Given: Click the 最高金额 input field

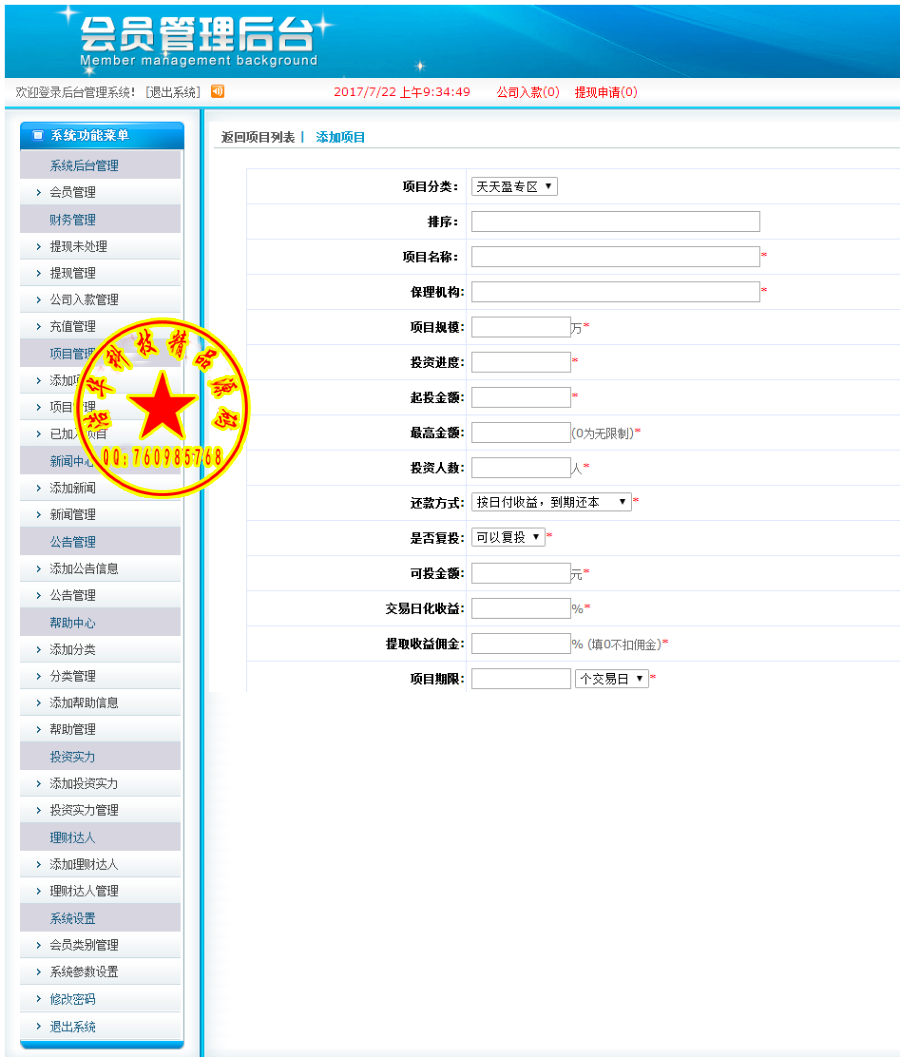Looking at the screenshot, I should click(521, 432).
